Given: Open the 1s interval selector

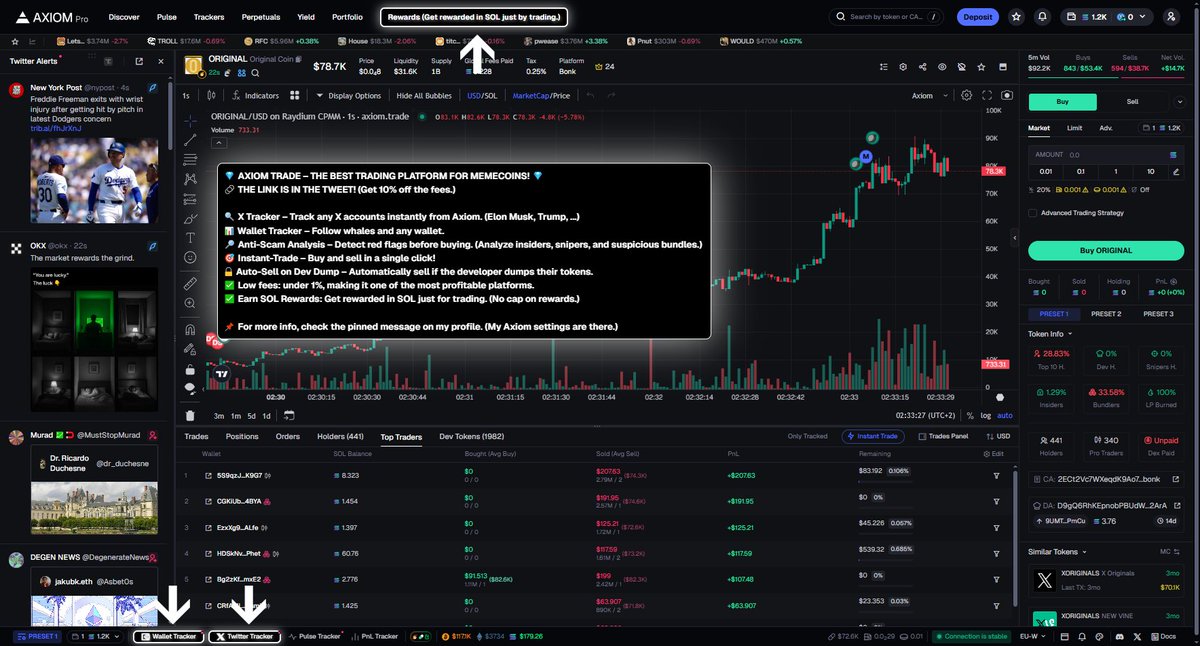Looking at the screenshot, I should click(x=186, y=96).
